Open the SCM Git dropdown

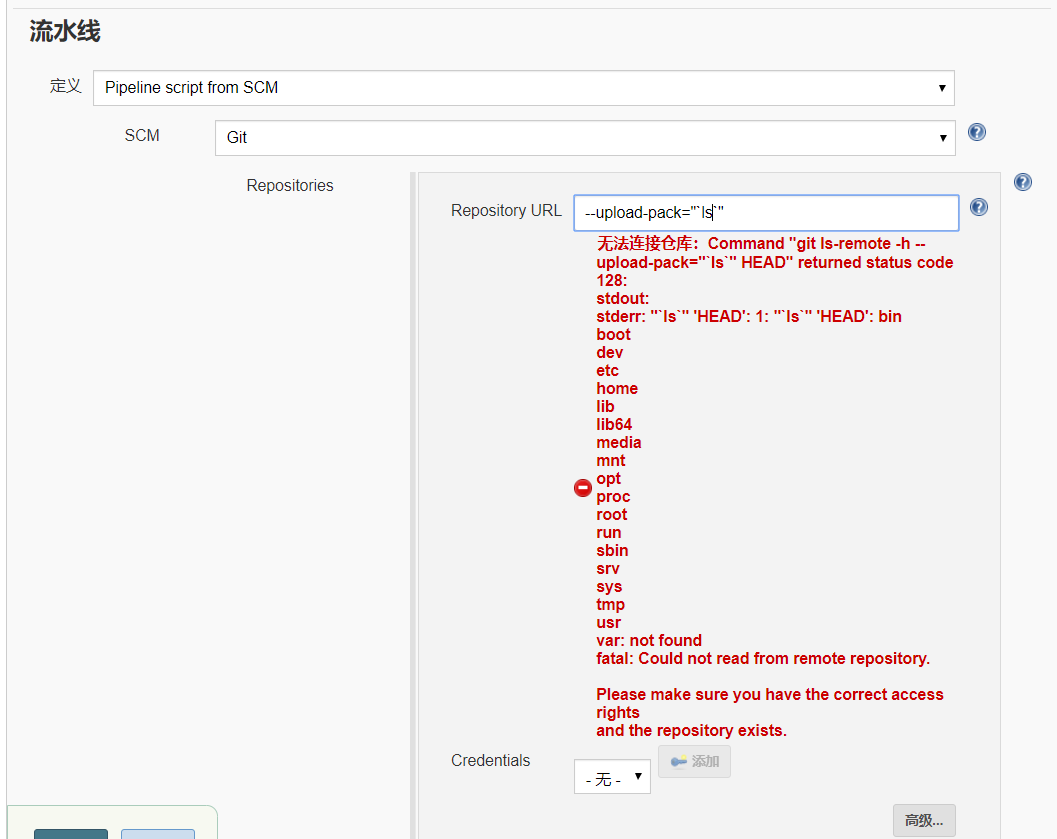click(x=585, y=138)
